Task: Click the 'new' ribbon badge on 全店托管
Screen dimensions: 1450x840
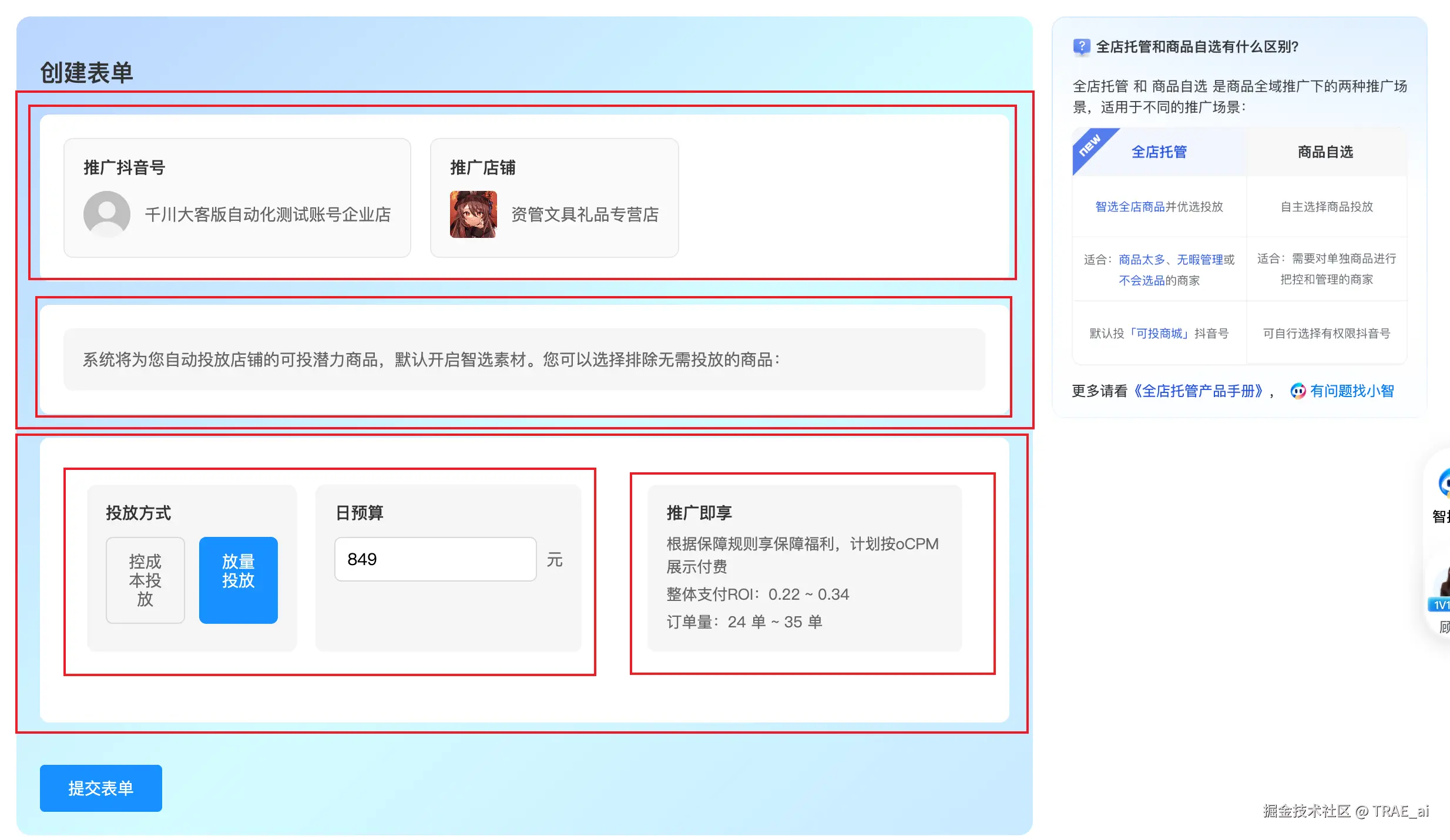Action: click(x=1089, y=146)
